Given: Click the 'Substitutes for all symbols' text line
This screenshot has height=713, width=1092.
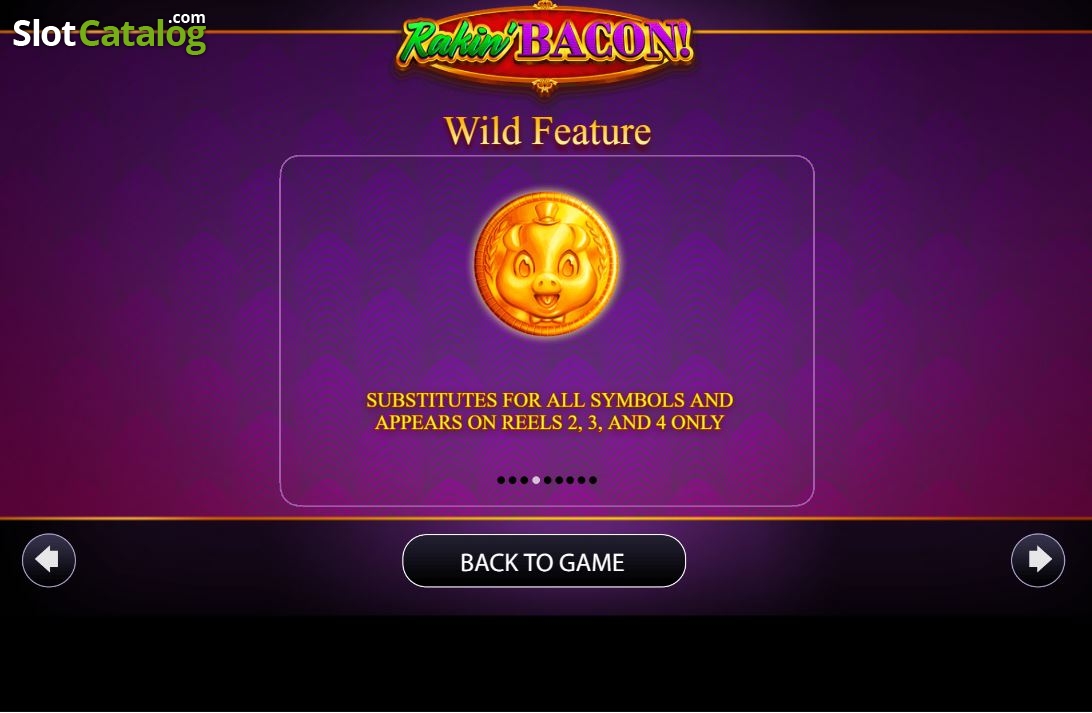Looking at the screenshot, I should click(x=549, y=400).
